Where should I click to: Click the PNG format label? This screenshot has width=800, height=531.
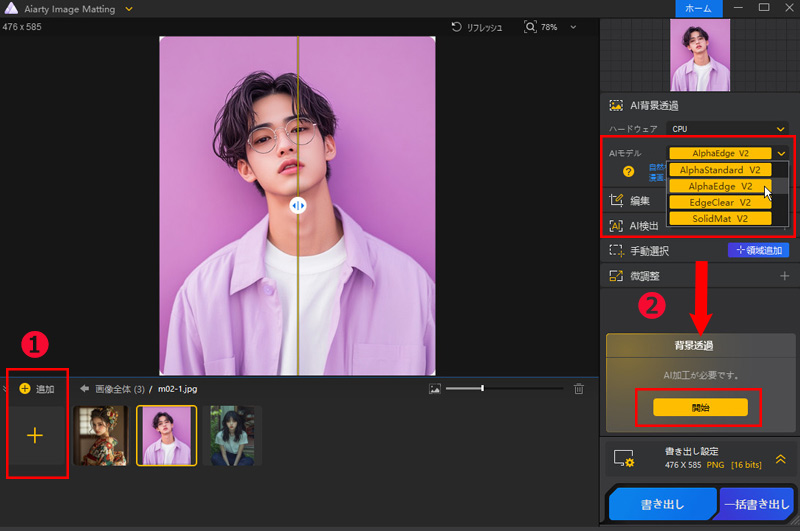[715, 465]
